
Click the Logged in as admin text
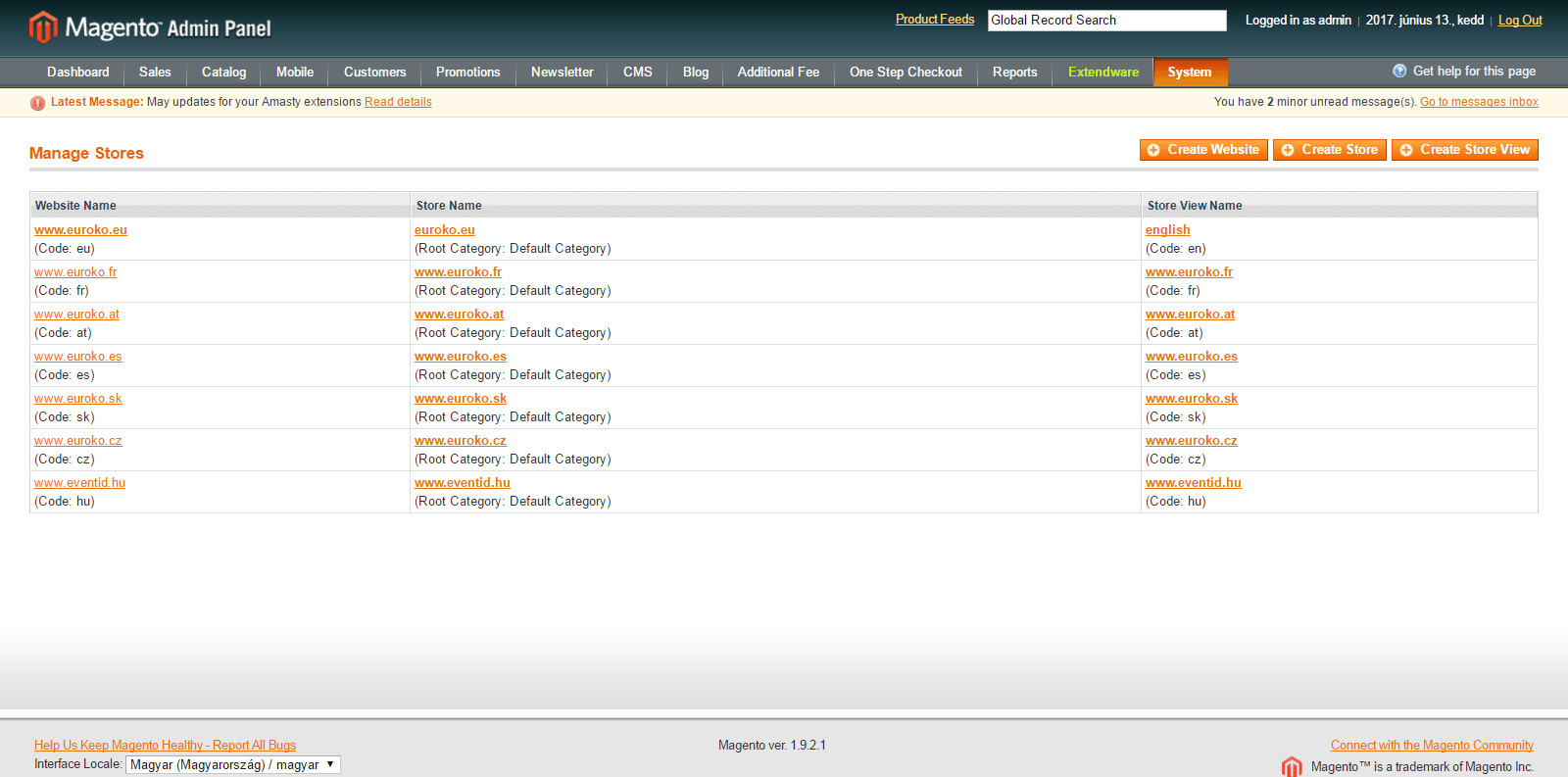tap(1298, 21)
